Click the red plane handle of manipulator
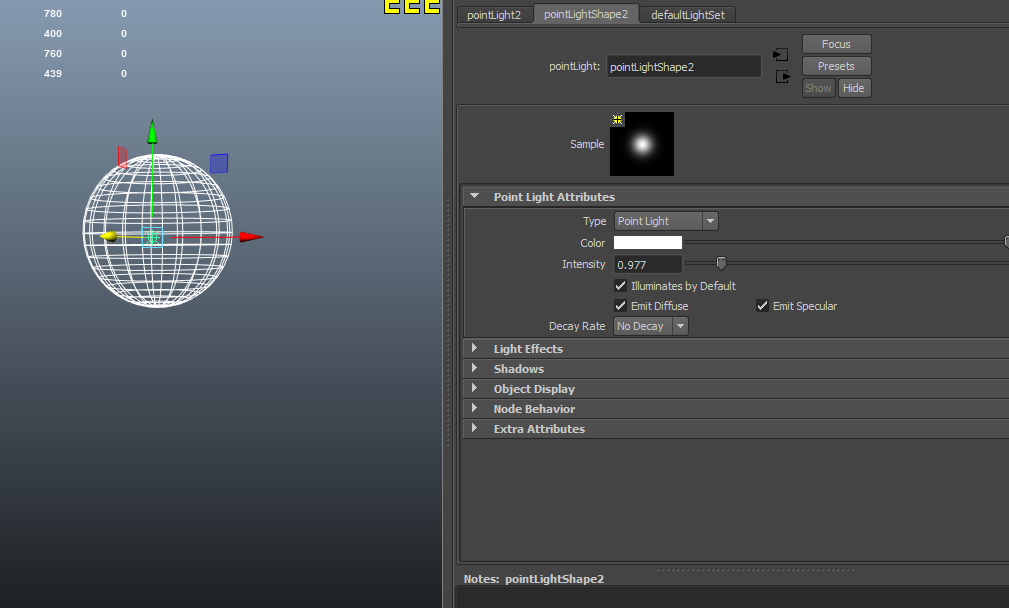1009x608 pixels. click(x=122, y=157)
